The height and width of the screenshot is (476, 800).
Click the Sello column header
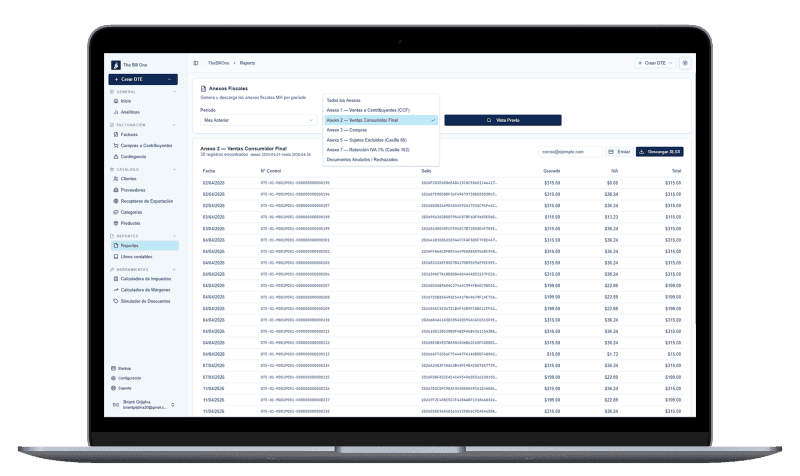tap(426, 171)
